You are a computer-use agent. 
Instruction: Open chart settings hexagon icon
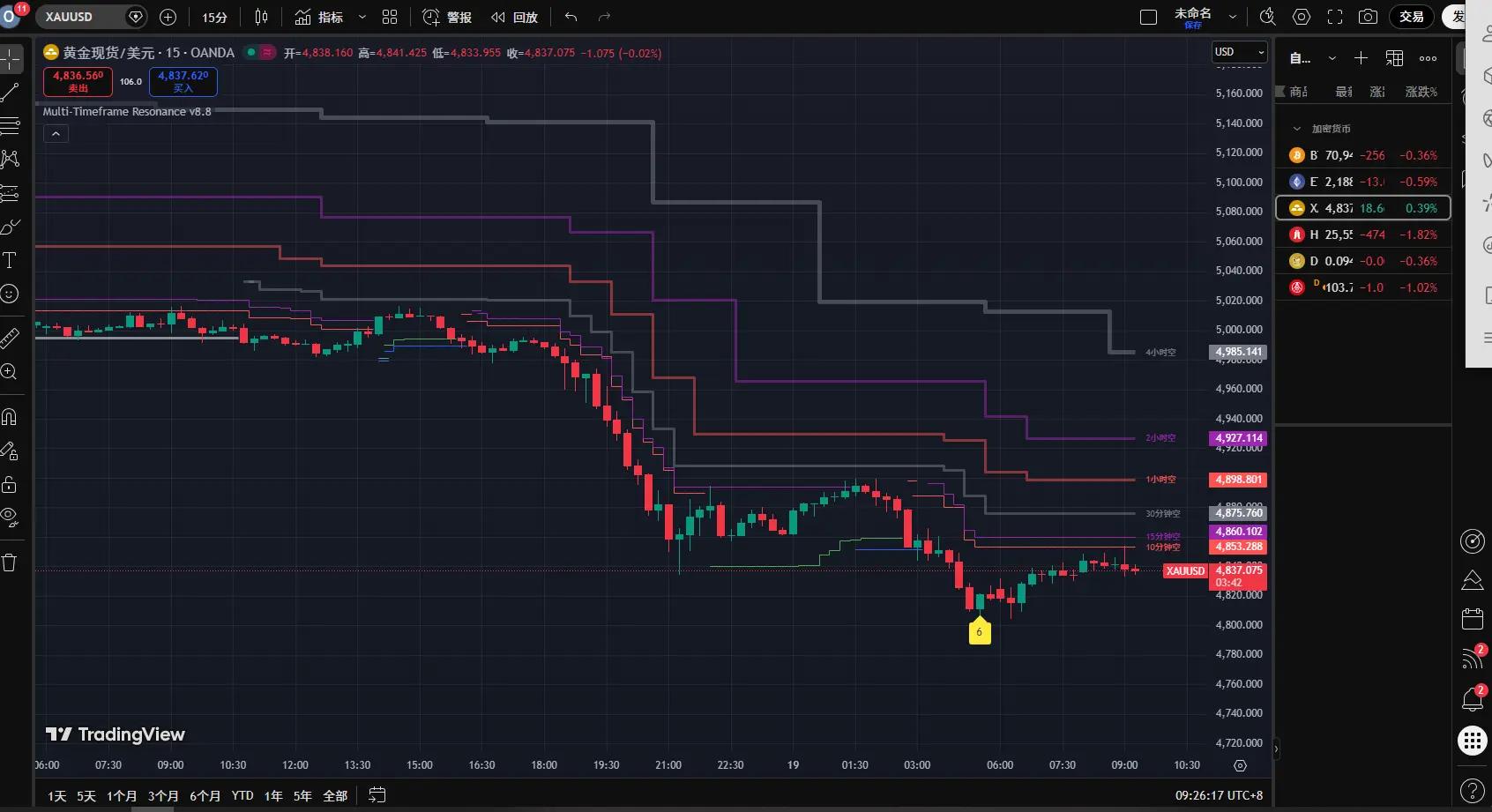coord(1302,17)
